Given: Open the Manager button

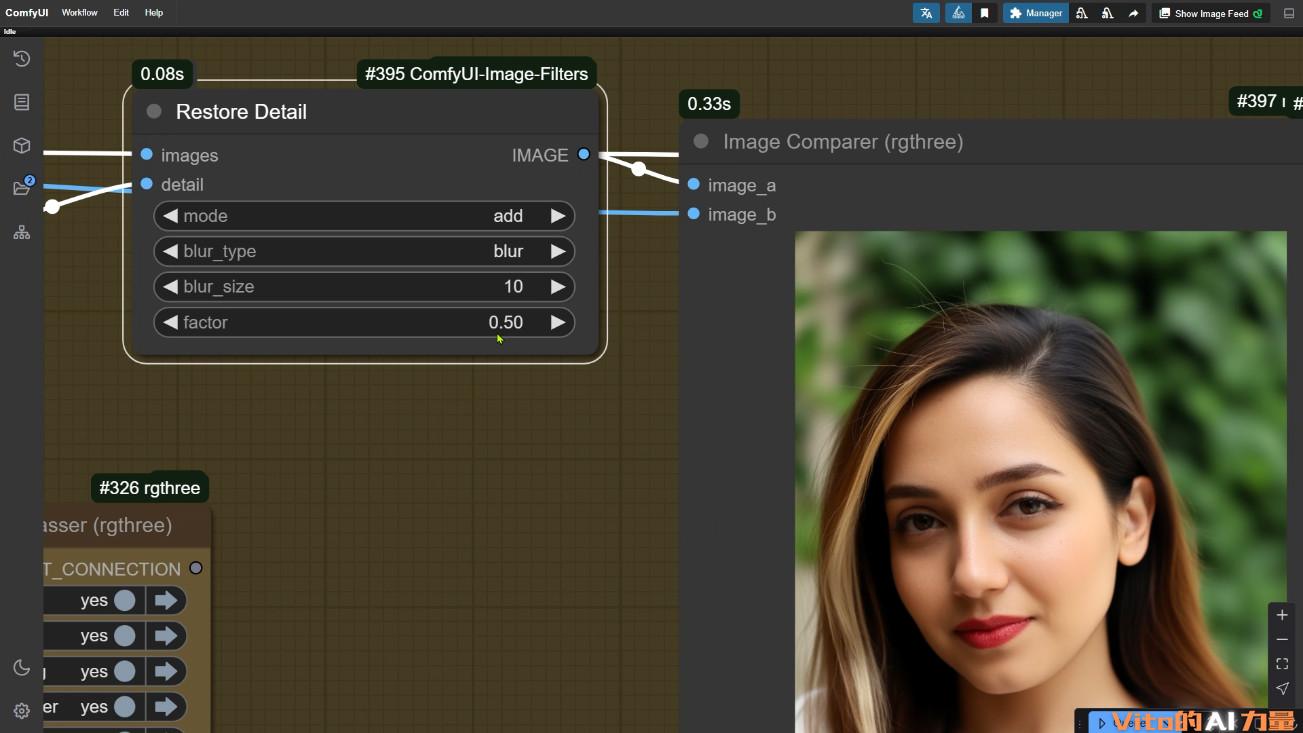Looking at the screenshot, I should [1036, 13].
